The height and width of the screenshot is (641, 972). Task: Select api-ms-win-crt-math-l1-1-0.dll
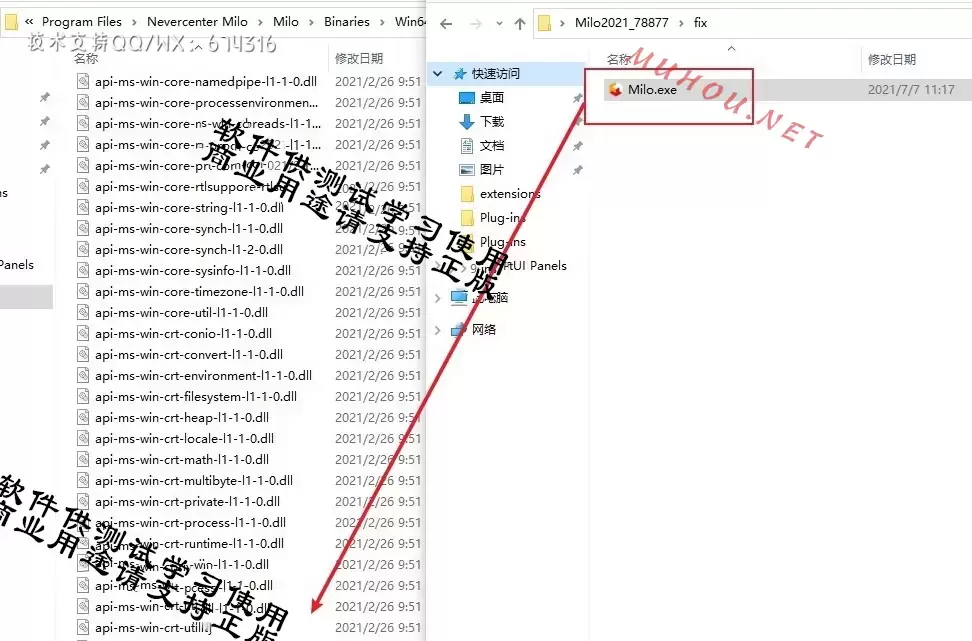tap(182, 460)
